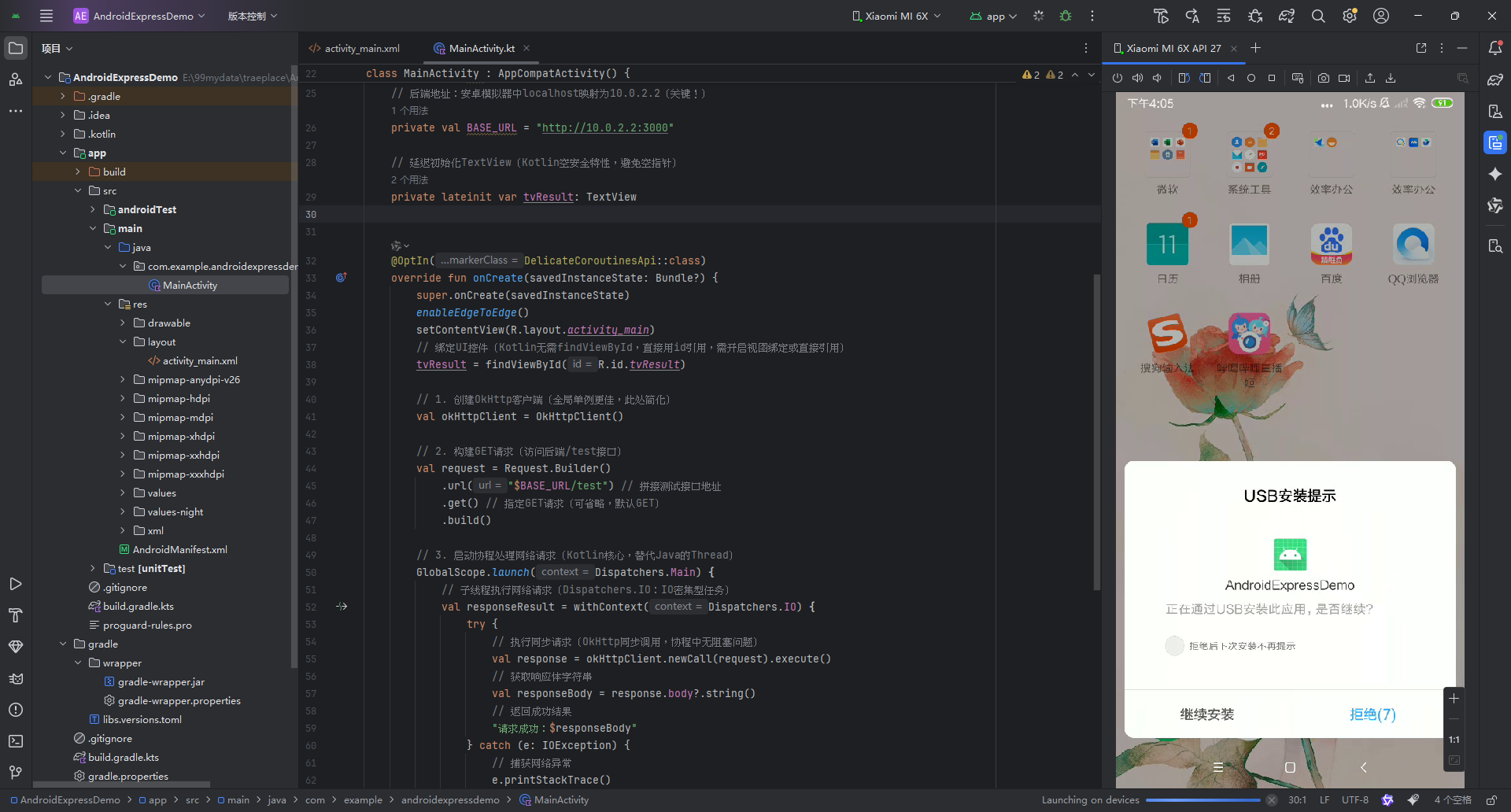Open Notifications bell in right sidebar
The width and height of the screenshot is (1511, 812).
(x=1495, y=48)
